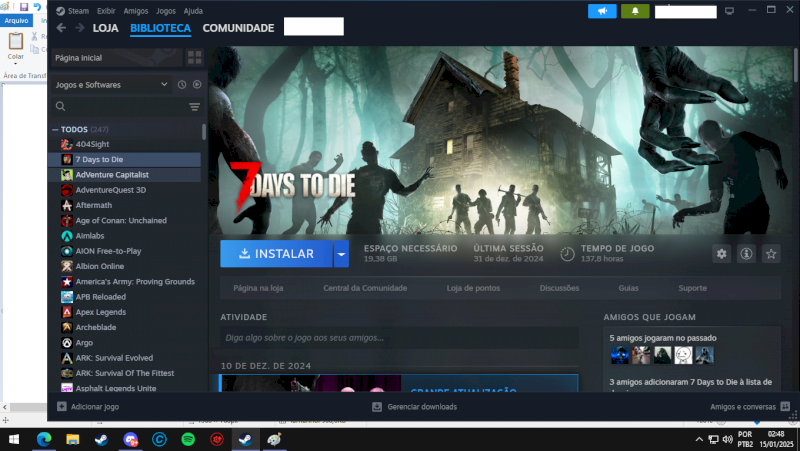Click the back navigation arrow in Steam
Screen dimensions: 800x451
click(x=61, y=28)
